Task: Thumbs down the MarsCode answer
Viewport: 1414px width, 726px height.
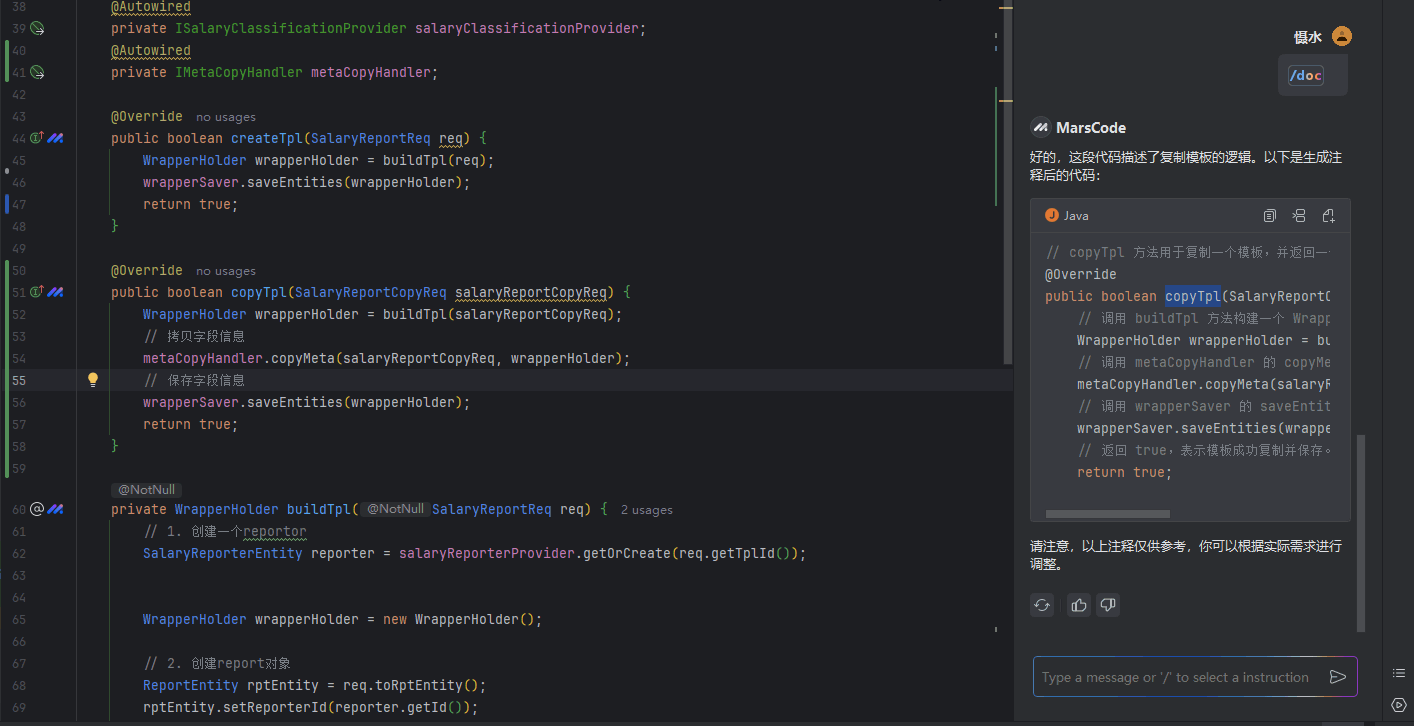Action: [1107, 604]
